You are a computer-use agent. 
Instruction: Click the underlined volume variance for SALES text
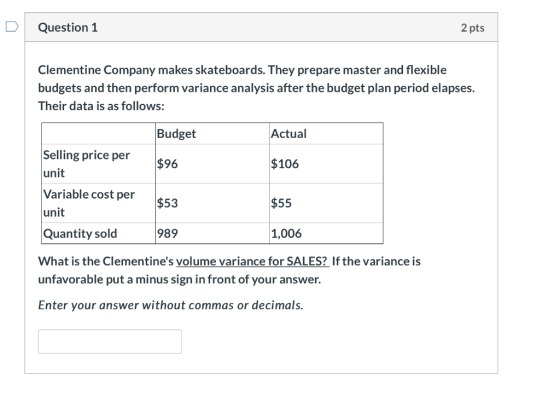252,261
